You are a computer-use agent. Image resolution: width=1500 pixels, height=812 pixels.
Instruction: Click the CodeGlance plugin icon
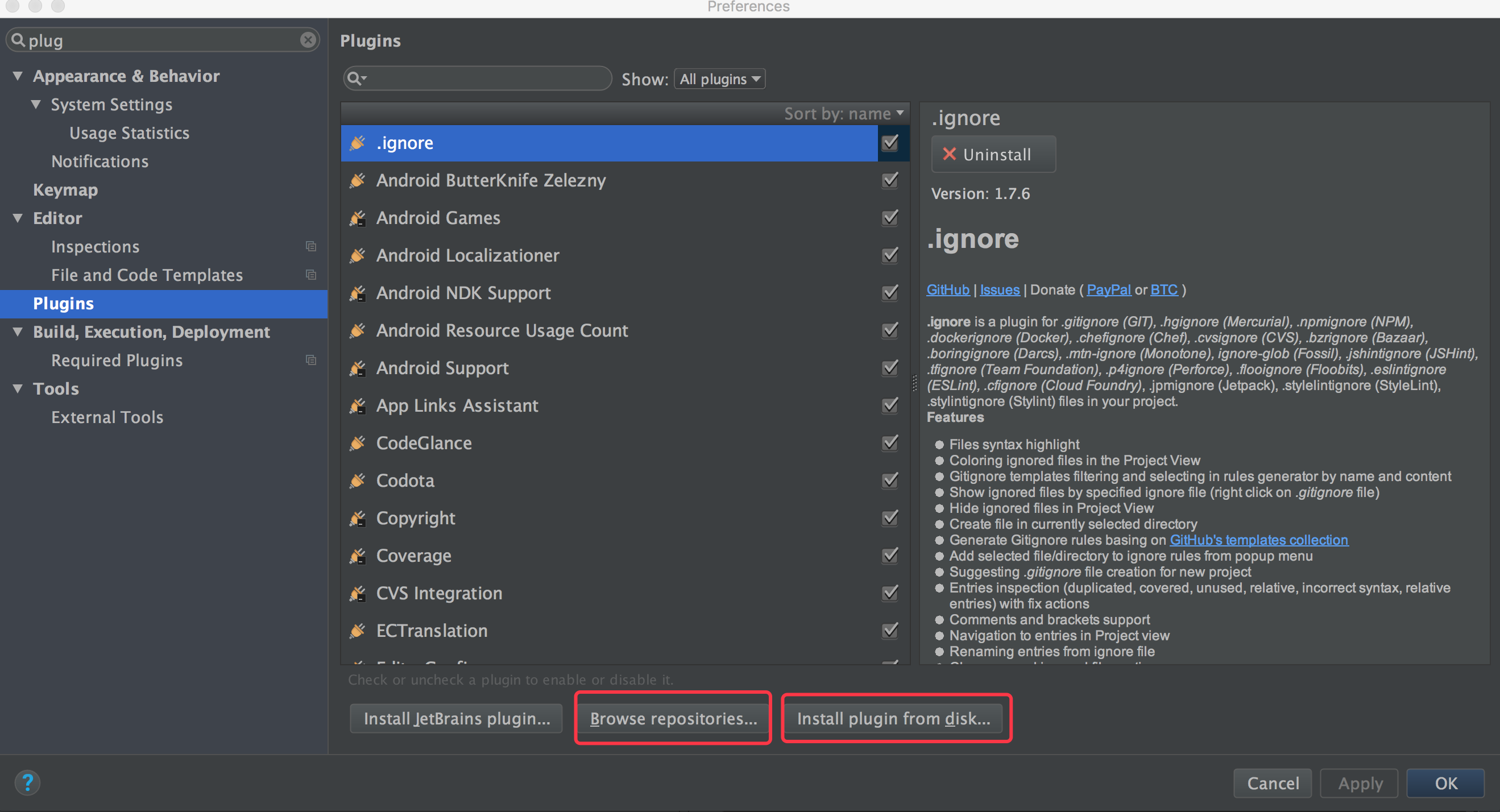[358, 444]
